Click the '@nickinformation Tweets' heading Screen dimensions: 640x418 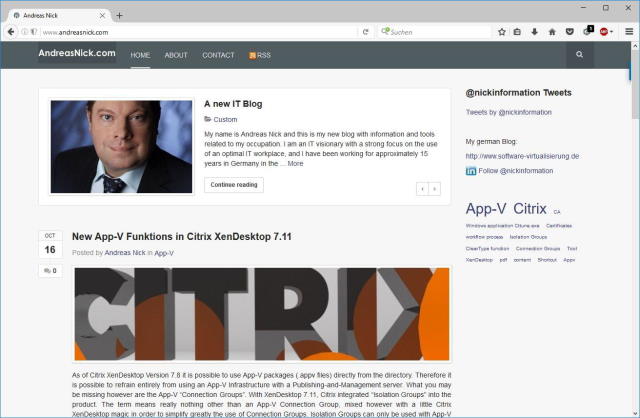[518, 93]
